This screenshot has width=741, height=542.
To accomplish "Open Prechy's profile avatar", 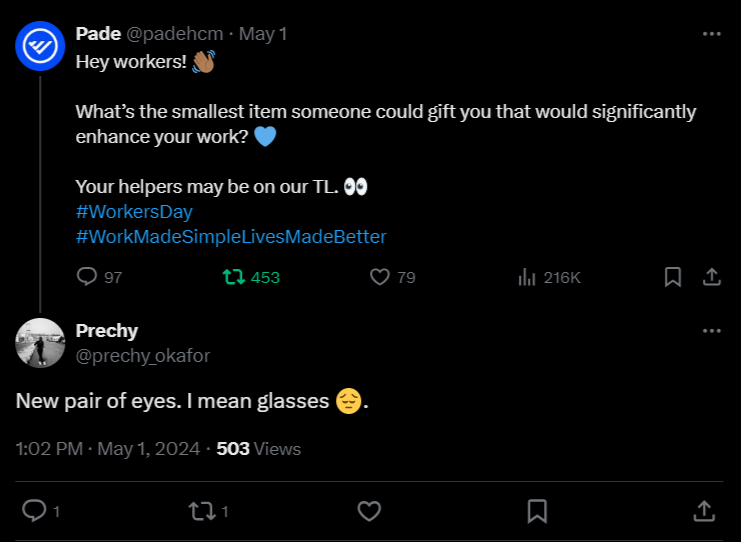I will pos(40,343).
